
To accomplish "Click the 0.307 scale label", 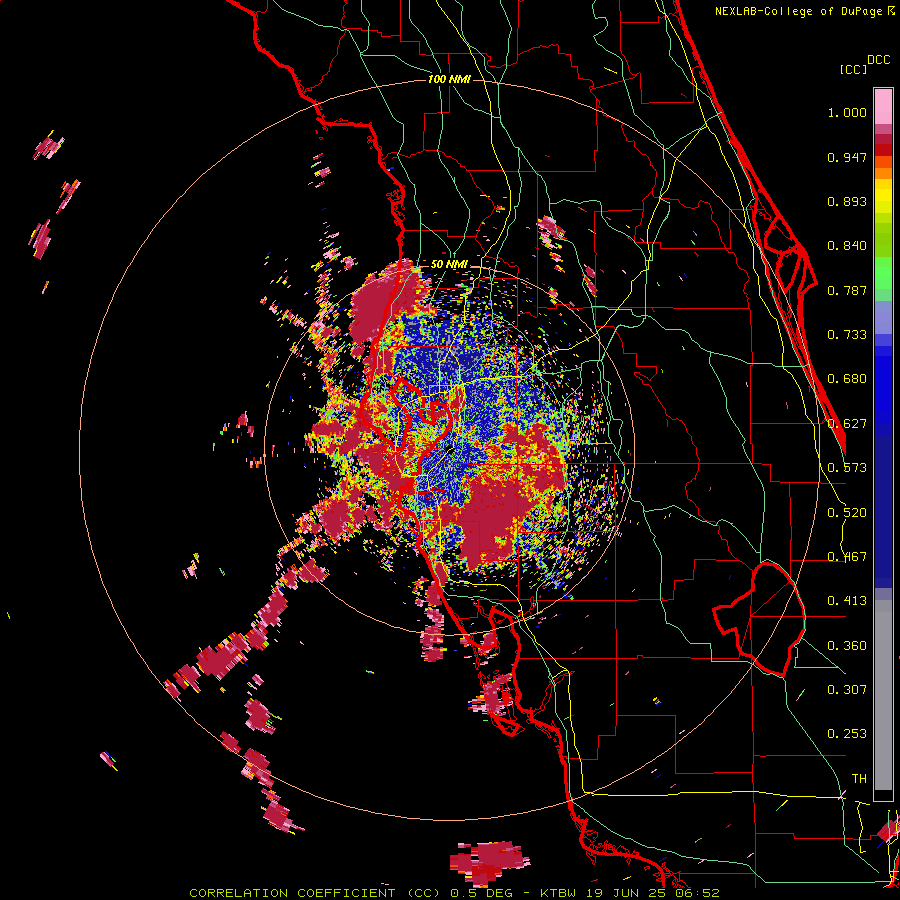I will click(847, 690).
